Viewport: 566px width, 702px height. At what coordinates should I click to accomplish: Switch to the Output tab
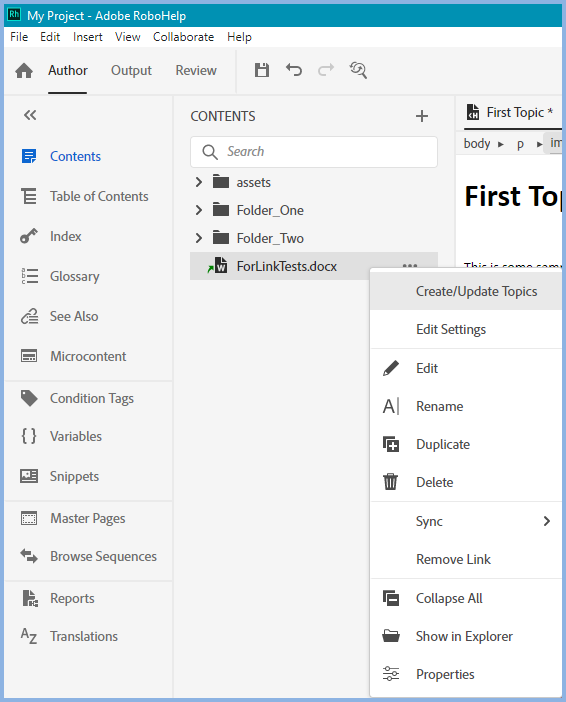pos(131,70)
